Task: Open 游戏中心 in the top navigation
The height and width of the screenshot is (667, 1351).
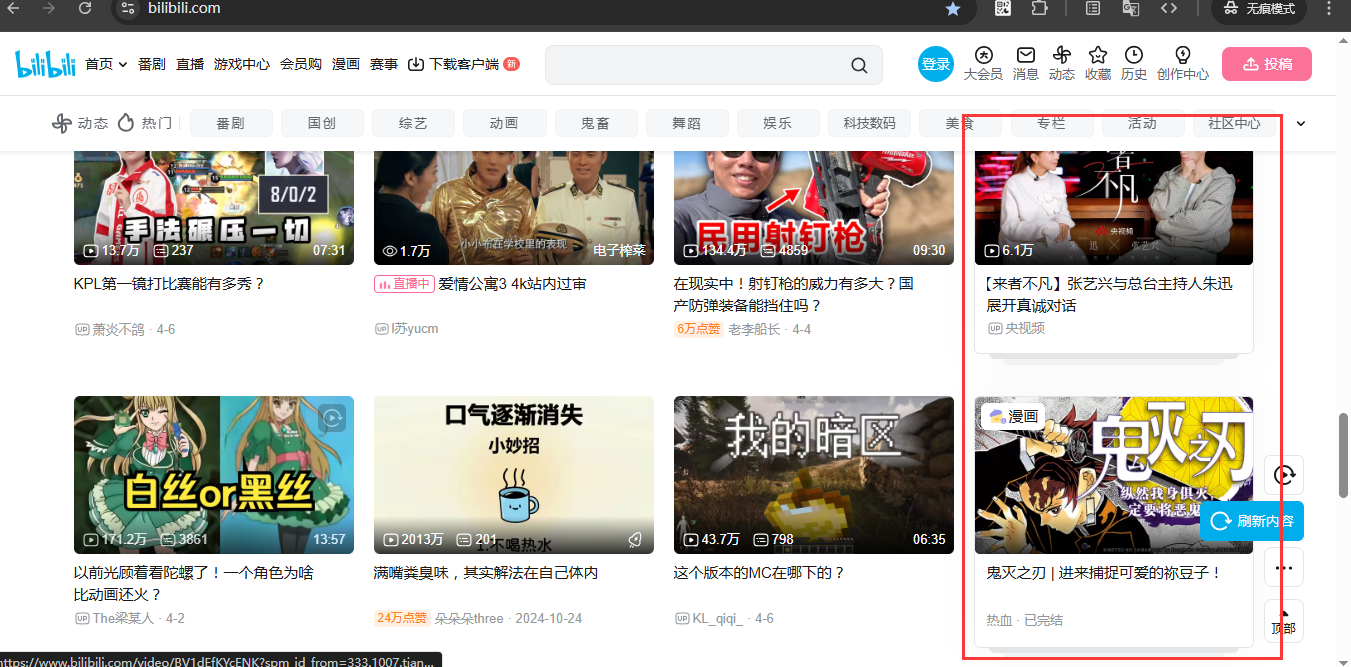Action: tap(242, 64)
